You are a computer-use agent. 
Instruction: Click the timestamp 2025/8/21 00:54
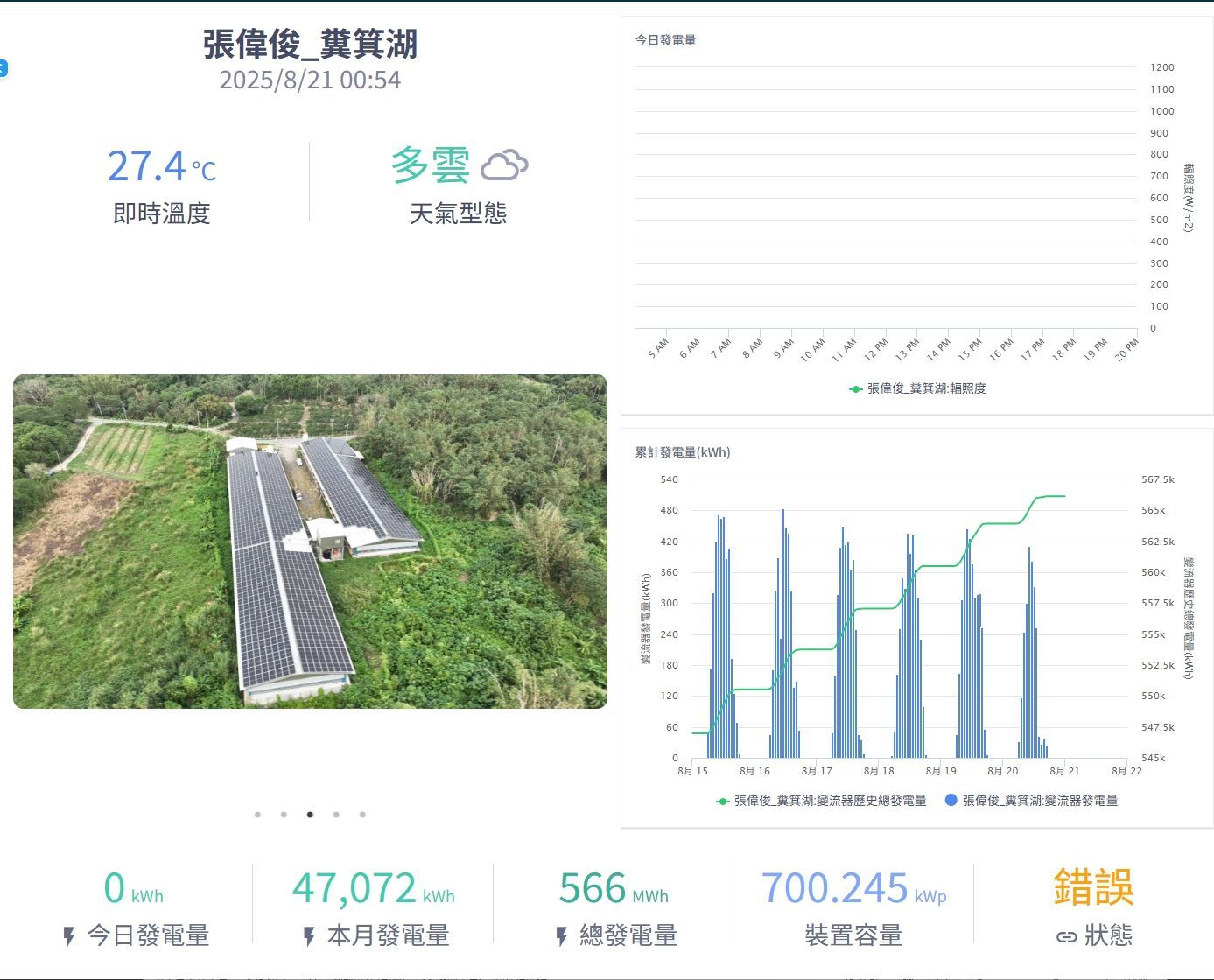pos(310,80)
